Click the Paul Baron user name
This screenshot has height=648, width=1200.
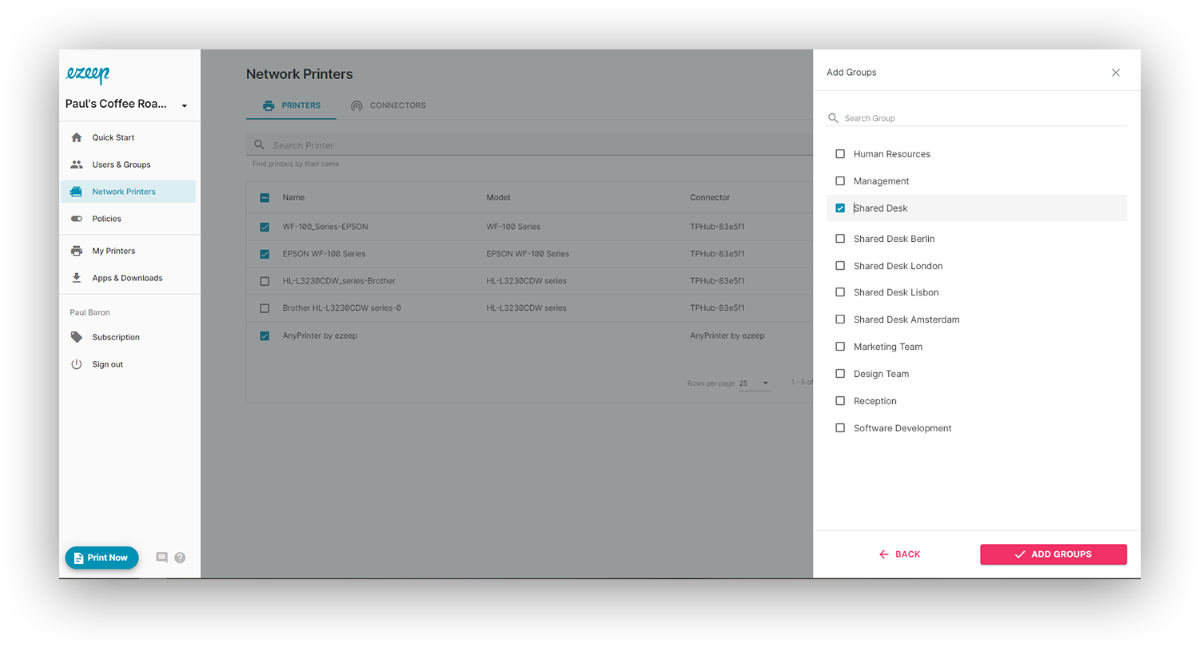90,312
